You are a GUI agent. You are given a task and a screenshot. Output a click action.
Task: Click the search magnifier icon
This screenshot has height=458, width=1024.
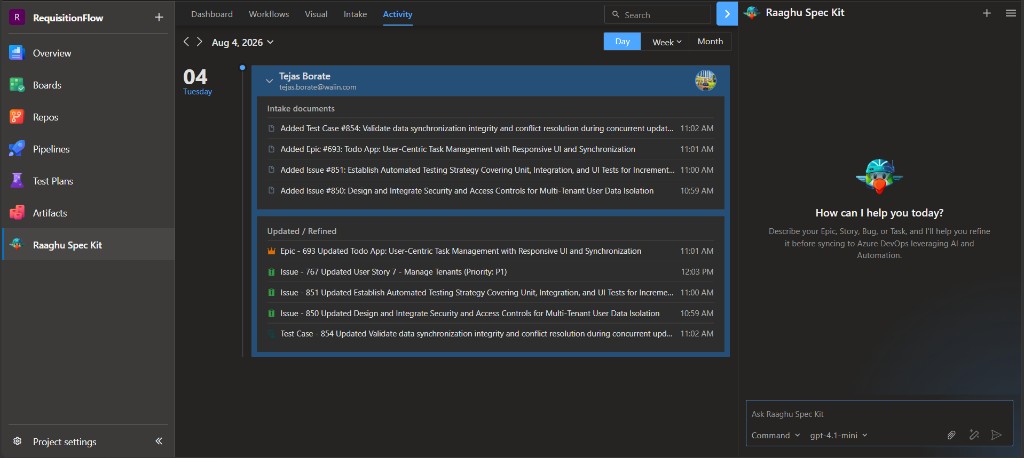pyautogui.click(x=616, y=14)
